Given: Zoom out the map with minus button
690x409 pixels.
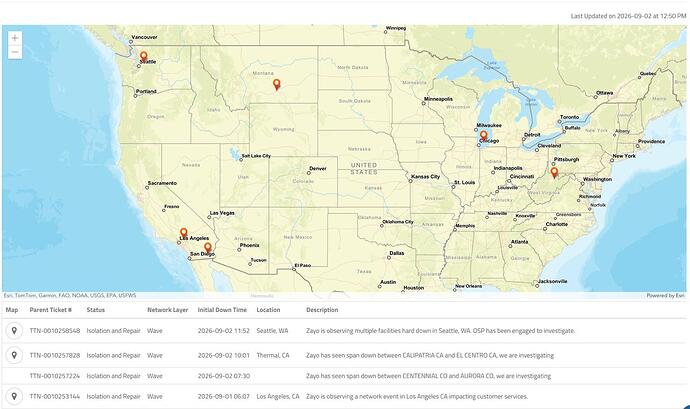Looking at the screenshot, I should (x=15, y=52).
